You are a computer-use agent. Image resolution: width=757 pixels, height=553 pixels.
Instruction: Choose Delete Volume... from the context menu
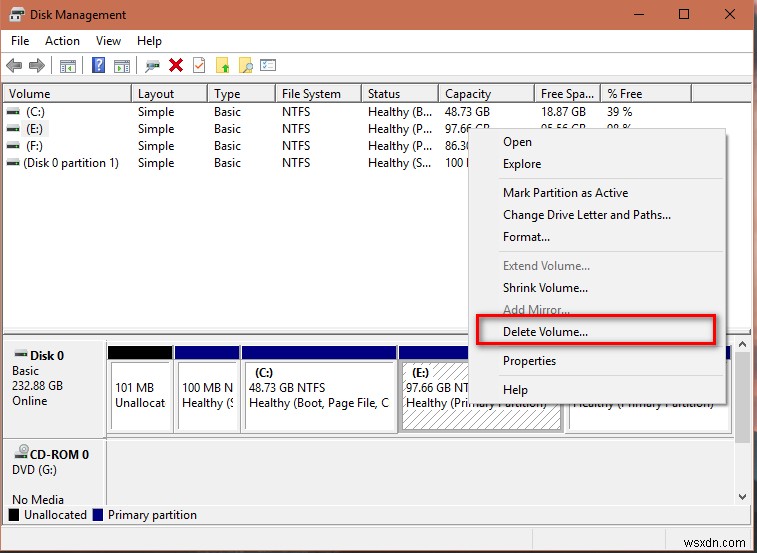[x=545, y=332]
